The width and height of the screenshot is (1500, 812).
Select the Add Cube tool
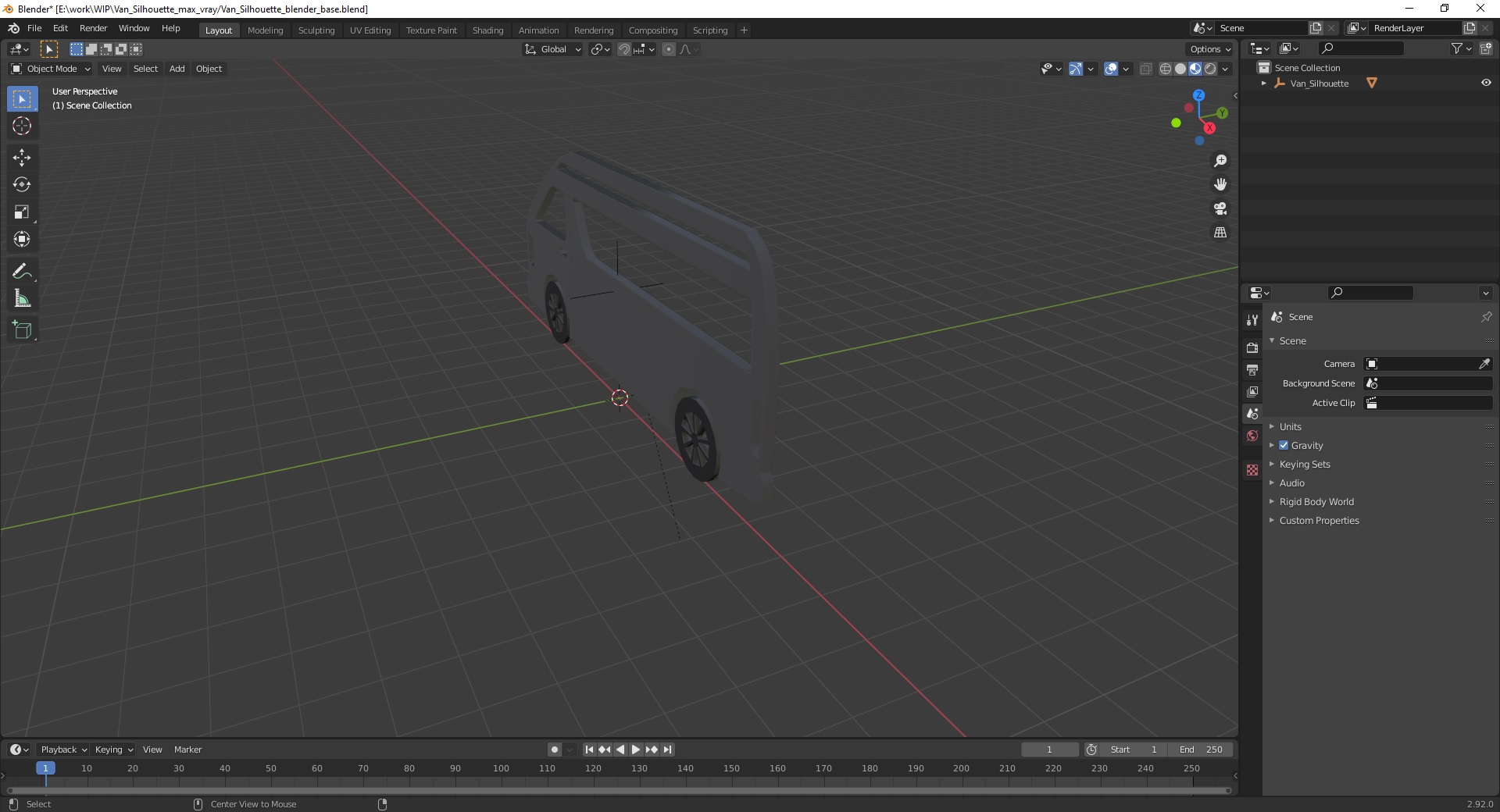pos(22,330)
